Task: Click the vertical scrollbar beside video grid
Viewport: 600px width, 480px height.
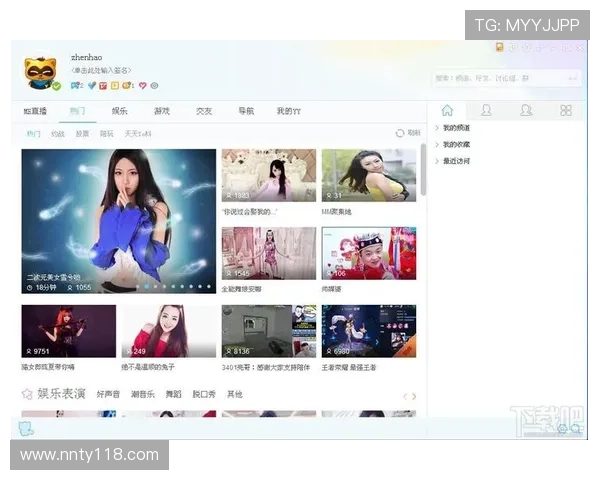Action: pos(423,170)
